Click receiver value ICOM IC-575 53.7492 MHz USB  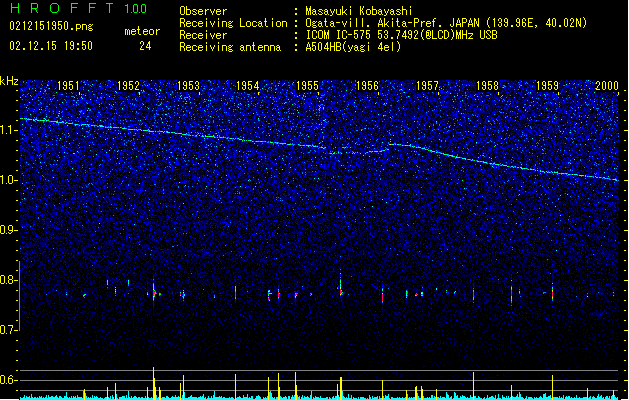(x=401, y=35)
